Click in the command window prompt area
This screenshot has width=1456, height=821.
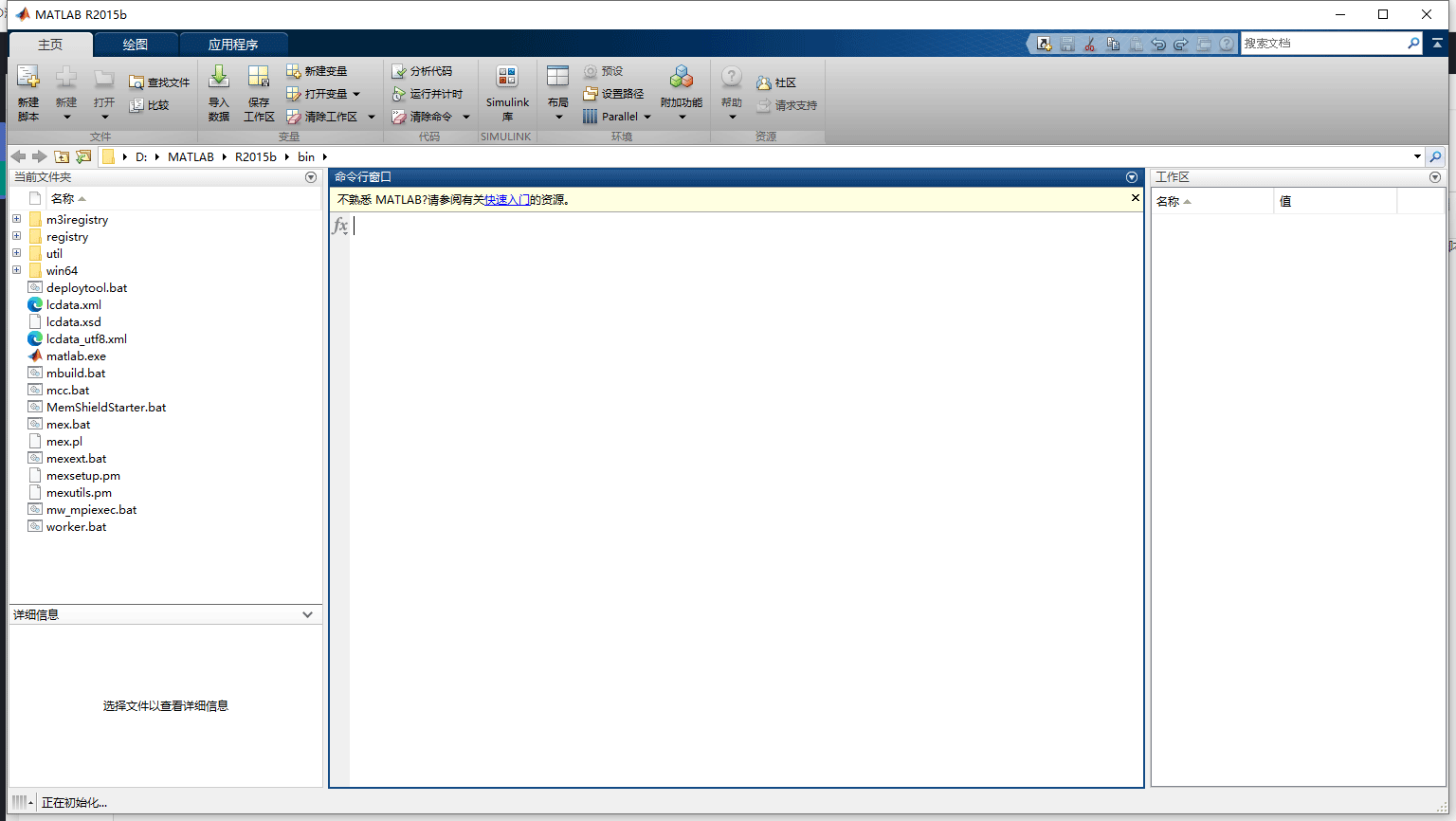pos(747,500)
